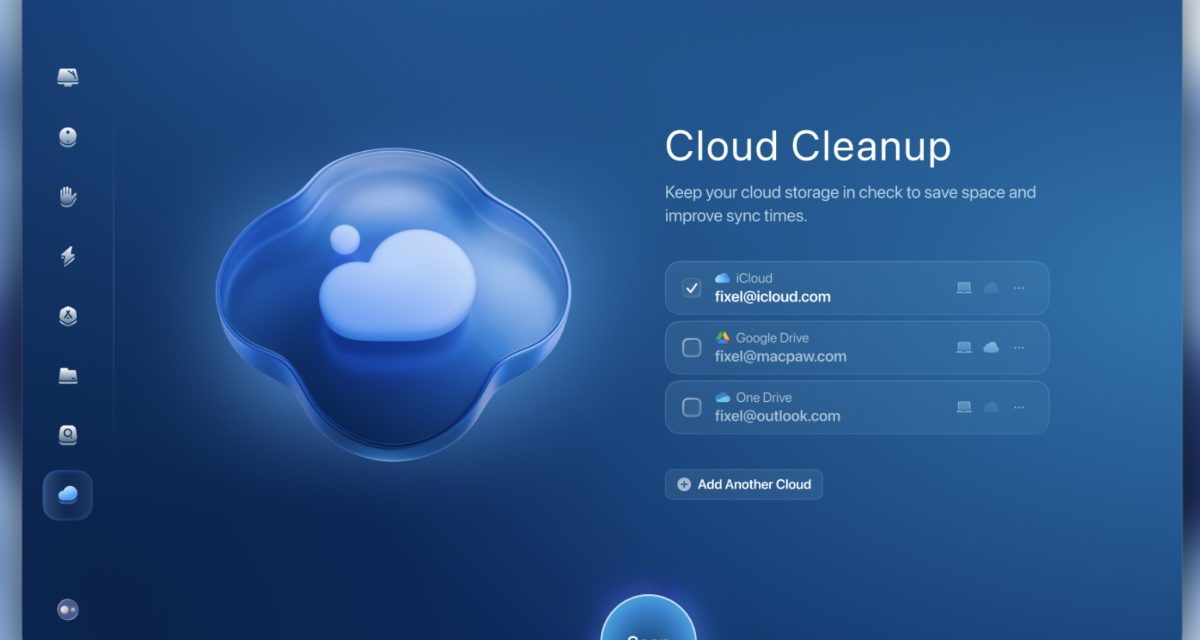The width and height of the screenshot is (1200, 640).
Task: Uncheck the iCloud account checkbox
Action: coord(692,288)
